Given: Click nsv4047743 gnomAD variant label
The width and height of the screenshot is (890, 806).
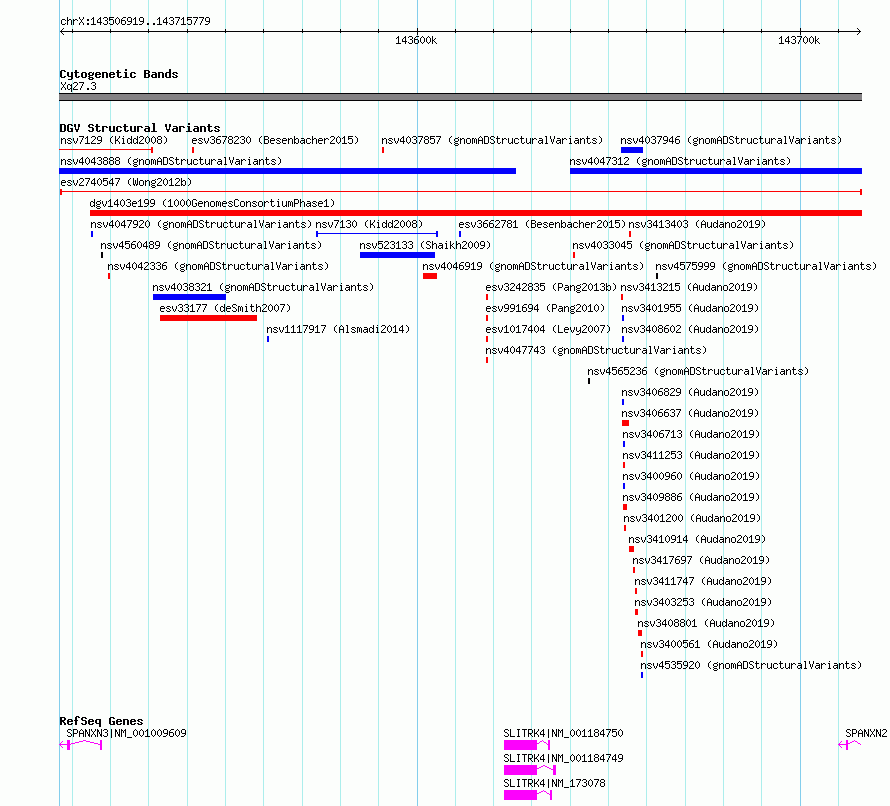Looking at the screenshot, I should coord(596,350).
